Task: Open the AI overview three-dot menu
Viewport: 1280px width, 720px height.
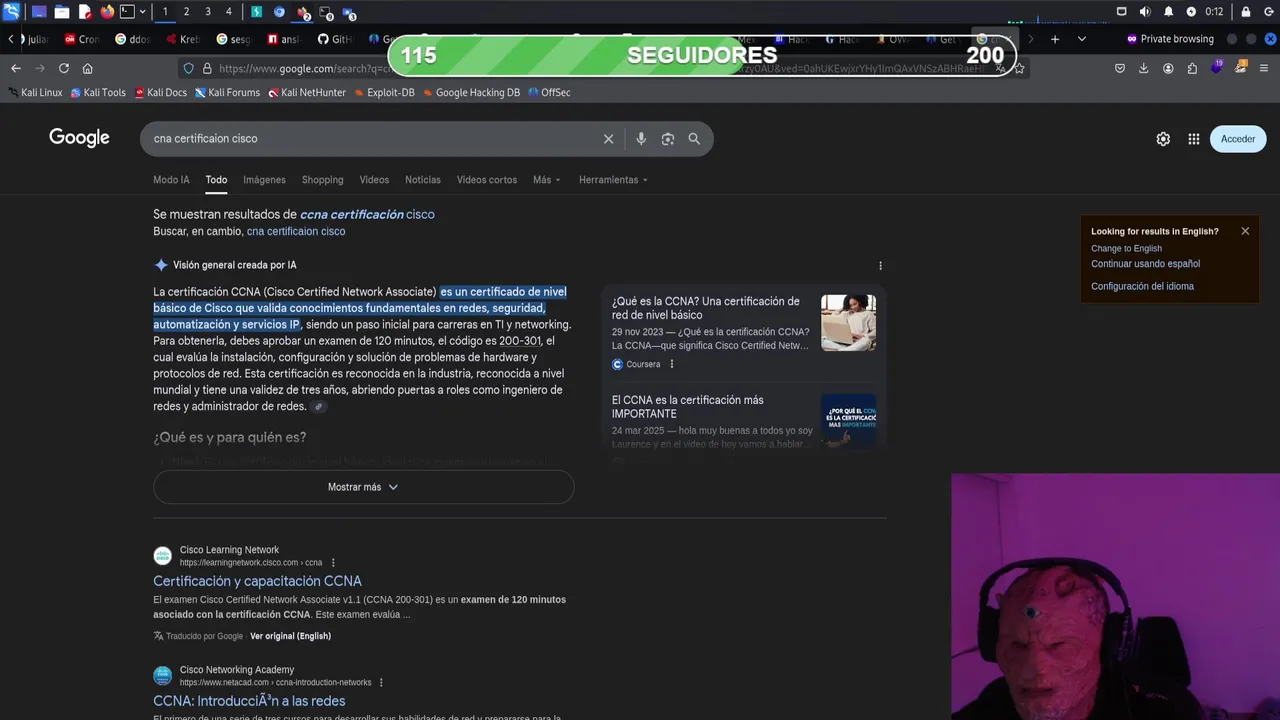Action: click(x=880, y=266)
